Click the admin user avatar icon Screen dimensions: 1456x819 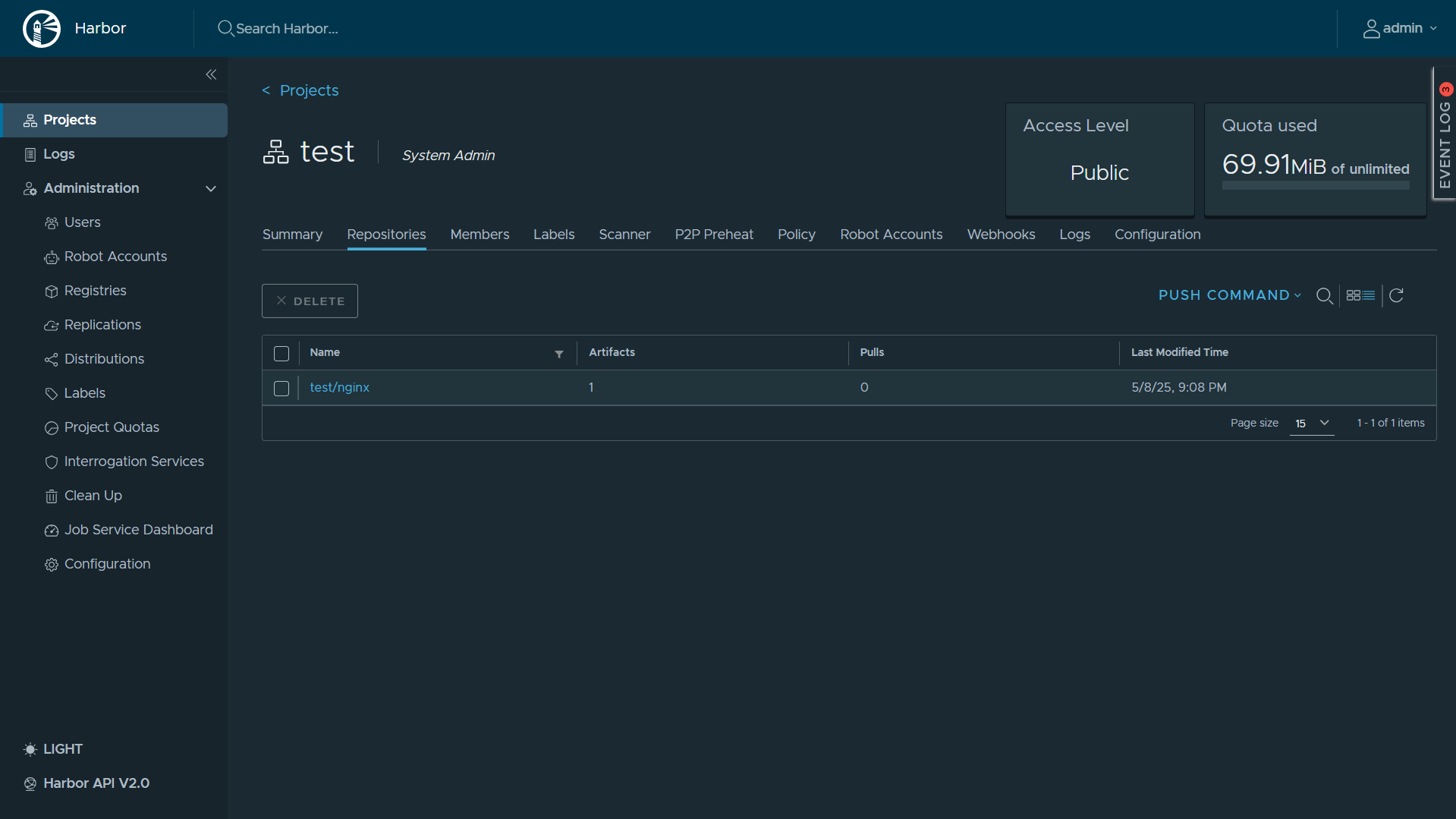coord(1371,29)
